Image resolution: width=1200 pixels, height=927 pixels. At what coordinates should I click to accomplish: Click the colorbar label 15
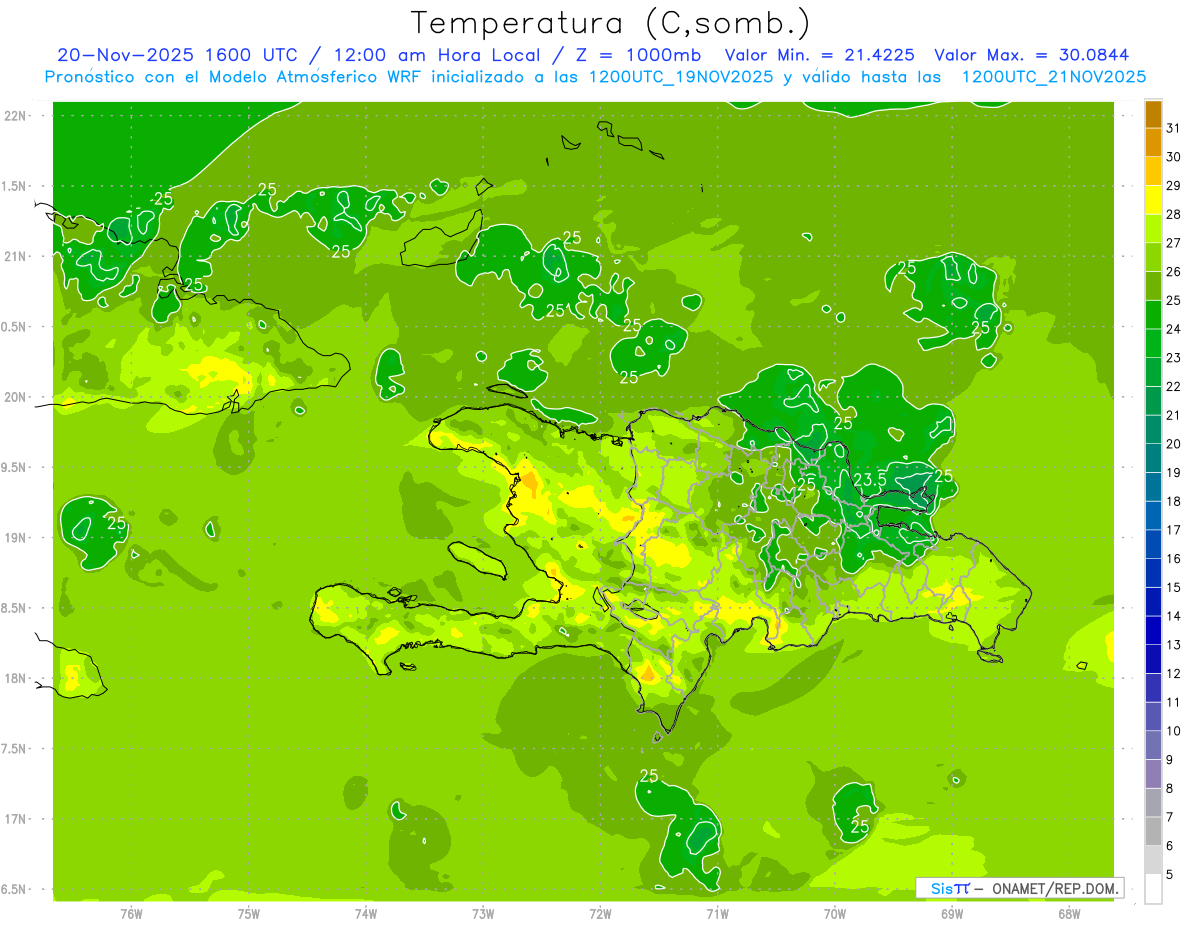point(1174,588)
